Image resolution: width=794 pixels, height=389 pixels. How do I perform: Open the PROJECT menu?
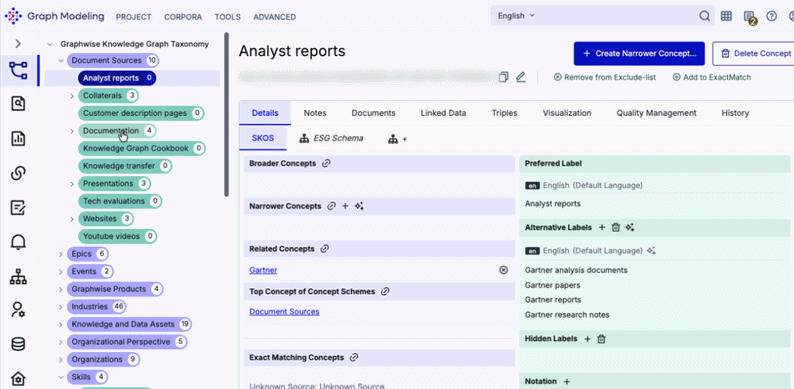[x=134, y=17]
